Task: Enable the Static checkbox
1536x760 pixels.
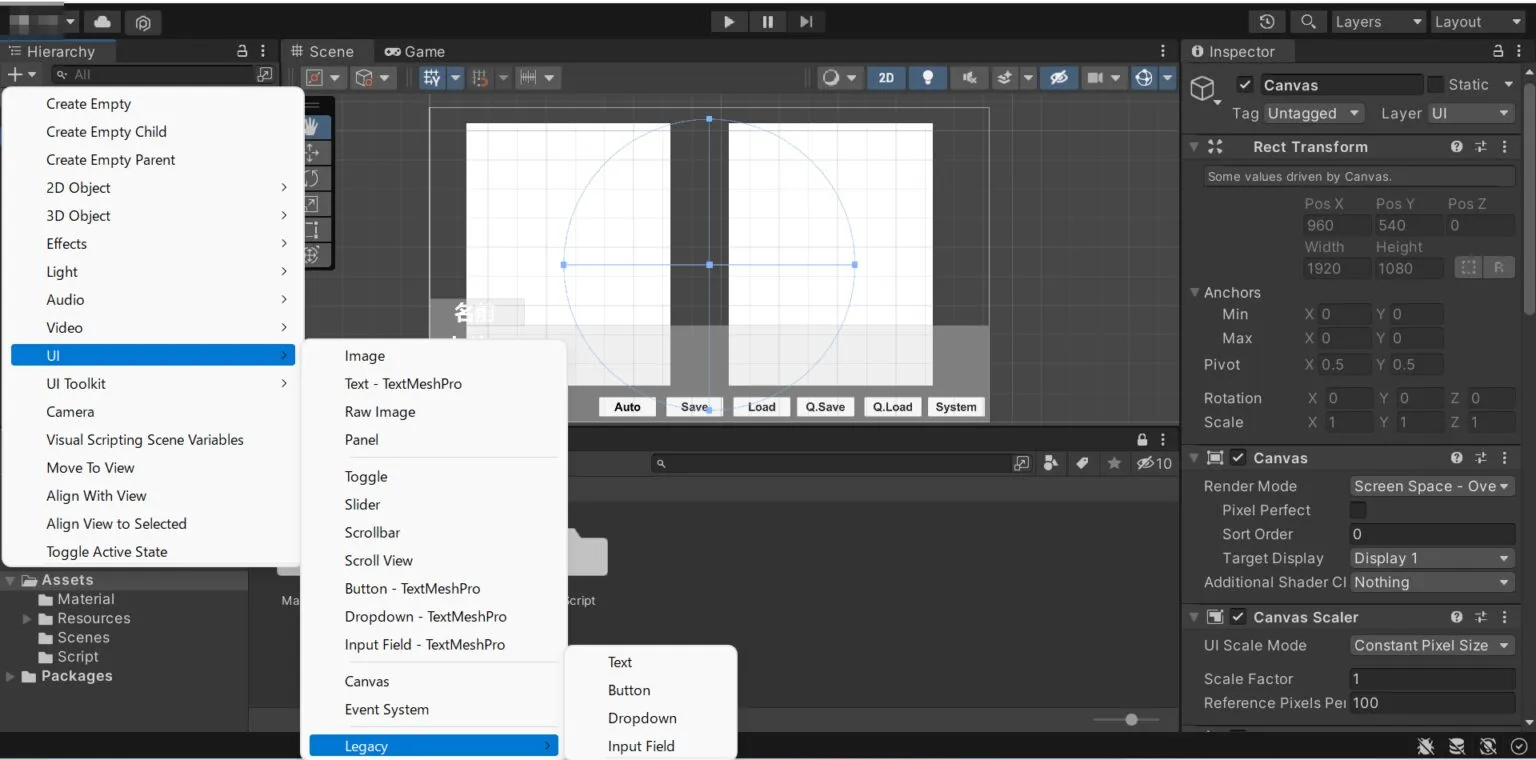Action: [1435, 85]
